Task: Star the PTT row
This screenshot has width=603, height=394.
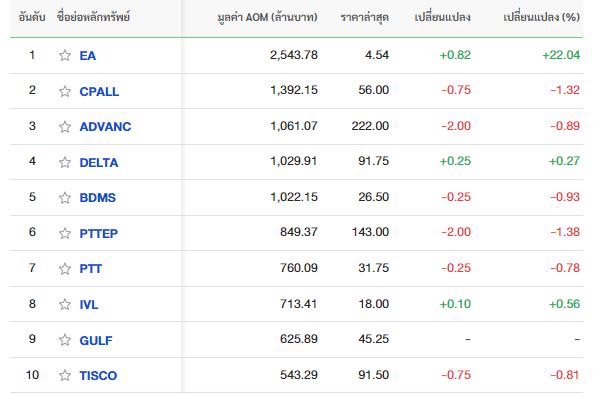Action: pos(65,268)
